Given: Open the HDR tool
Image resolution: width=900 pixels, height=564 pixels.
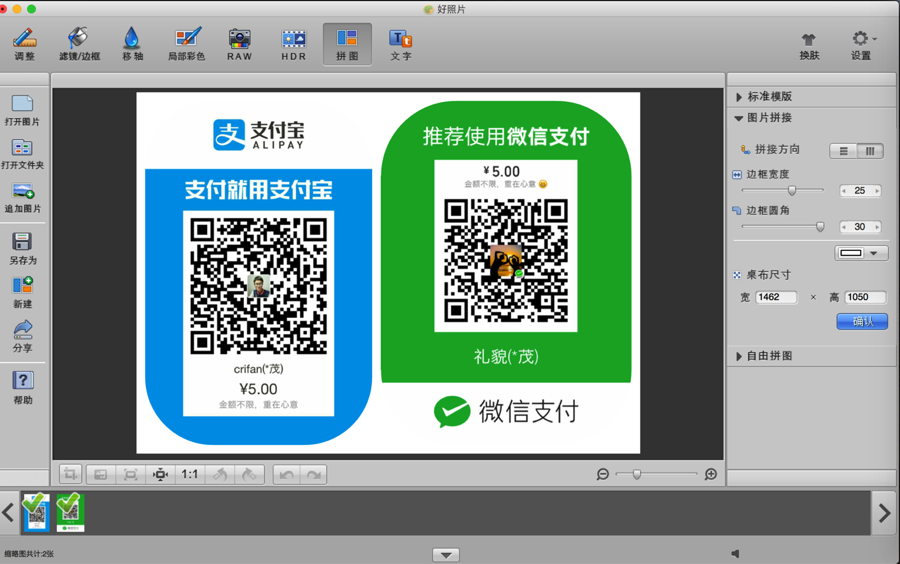Looking at the screenshot, I should coord(293,44).
